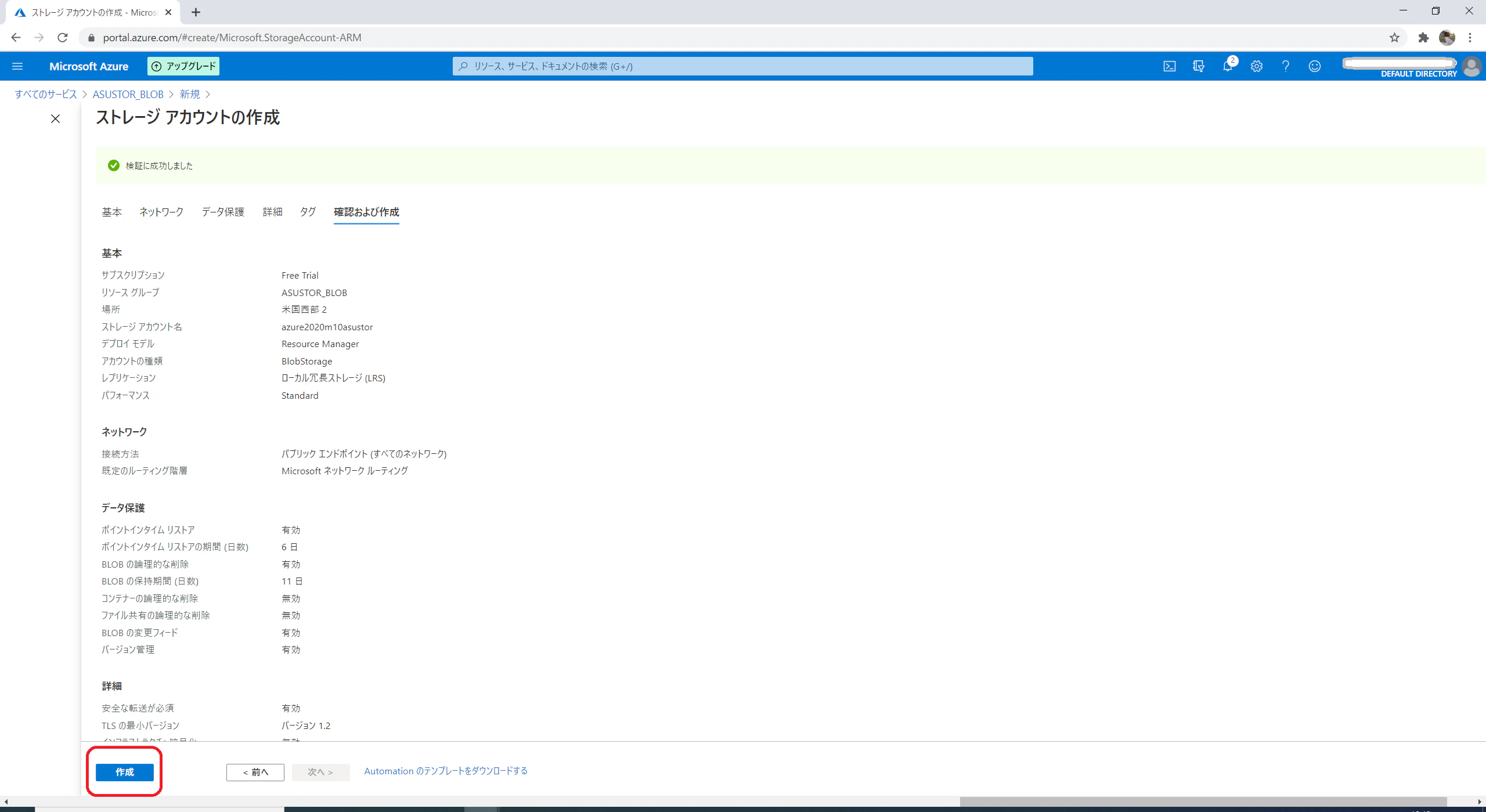
Task: Go back in the browser
Action: tap(16, 38)
